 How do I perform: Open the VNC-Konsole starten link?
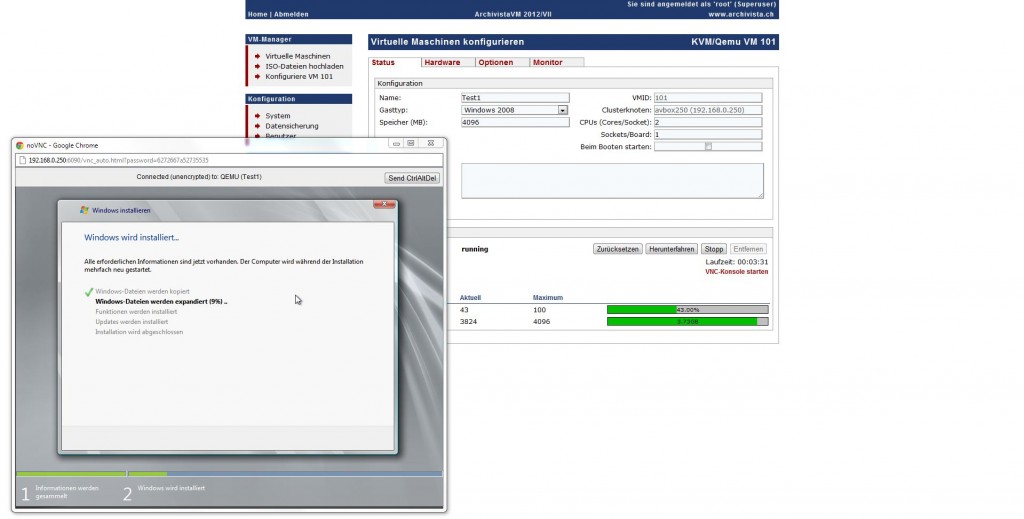736,272
